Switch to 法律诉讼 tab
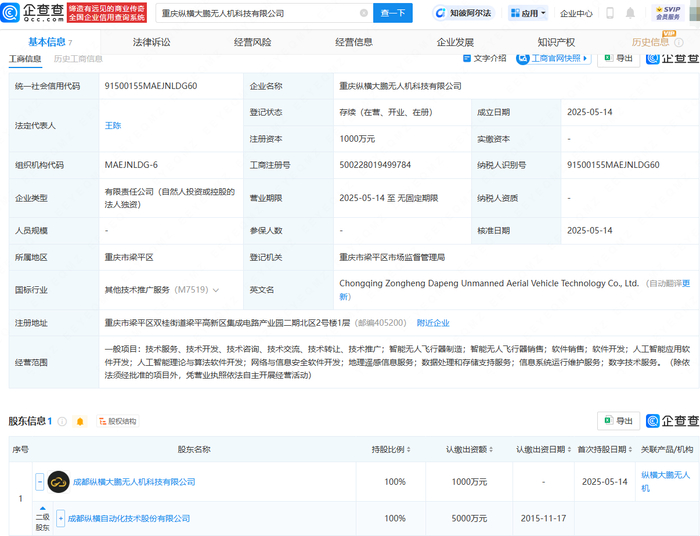Screen dimensions: 700x536 pos(152,42)
